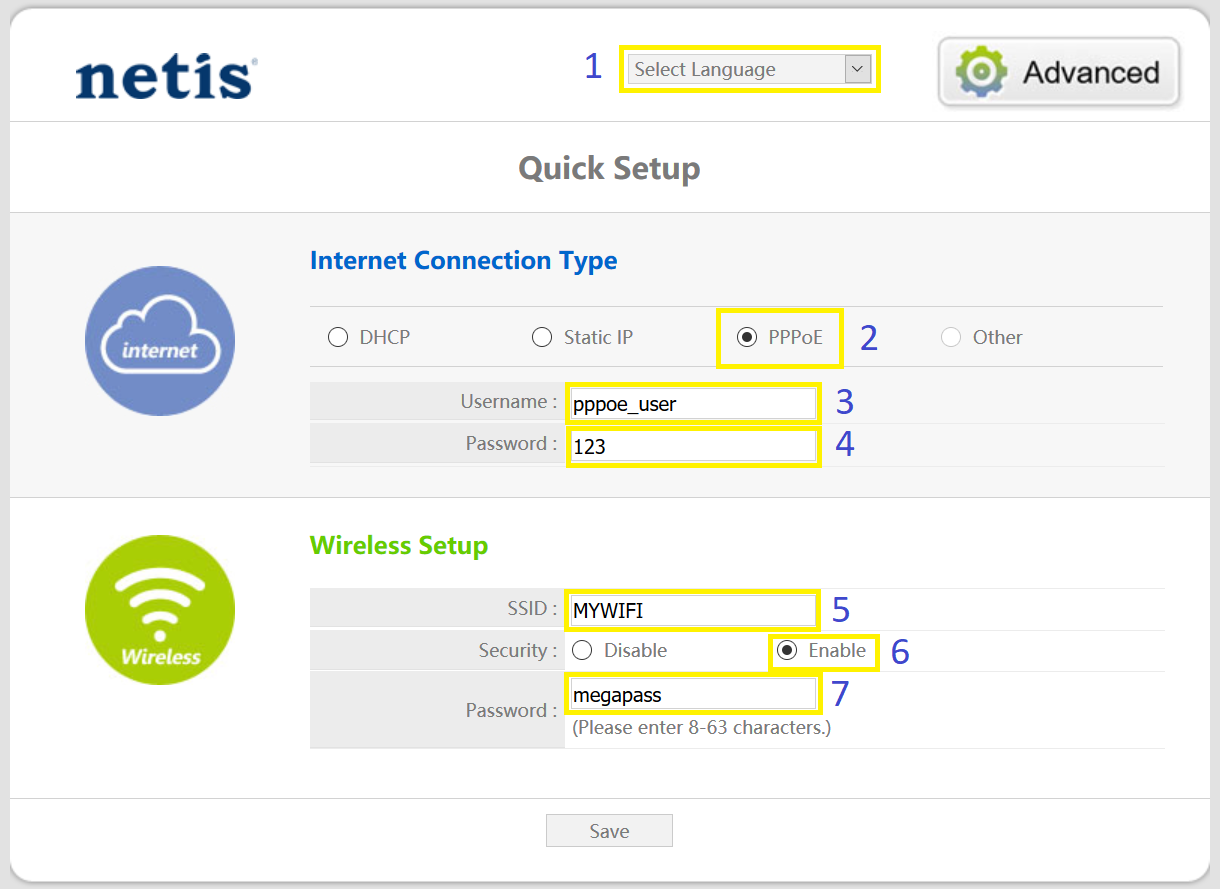The image size is (1220, 889).
Task: Choose Enable for wireless security
Action: (x=787, y=651)
